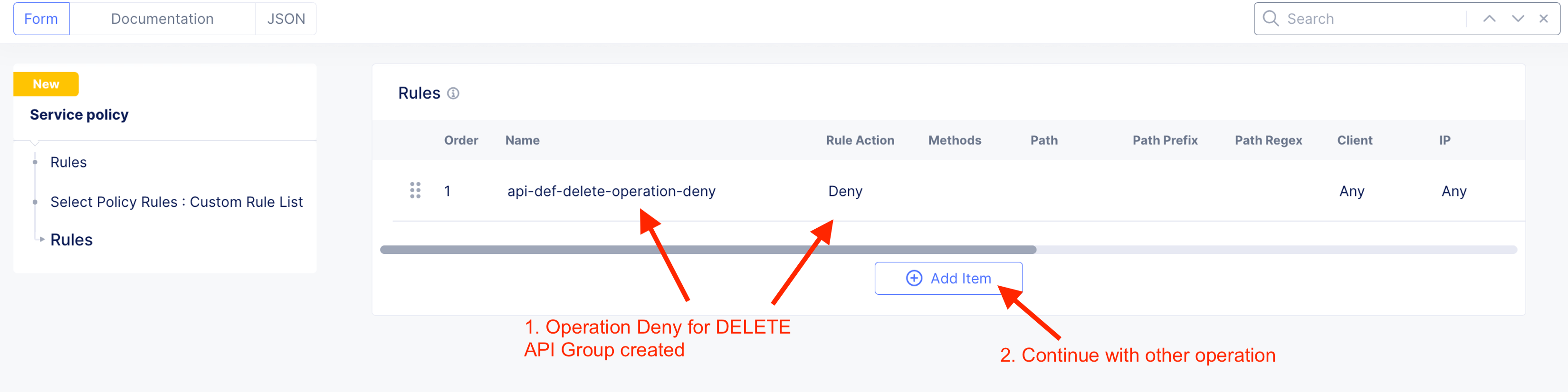Go to next search result arrow
Image resolution: width=1568 pixels, height=392 pixels.
[x=1518, y=19]
